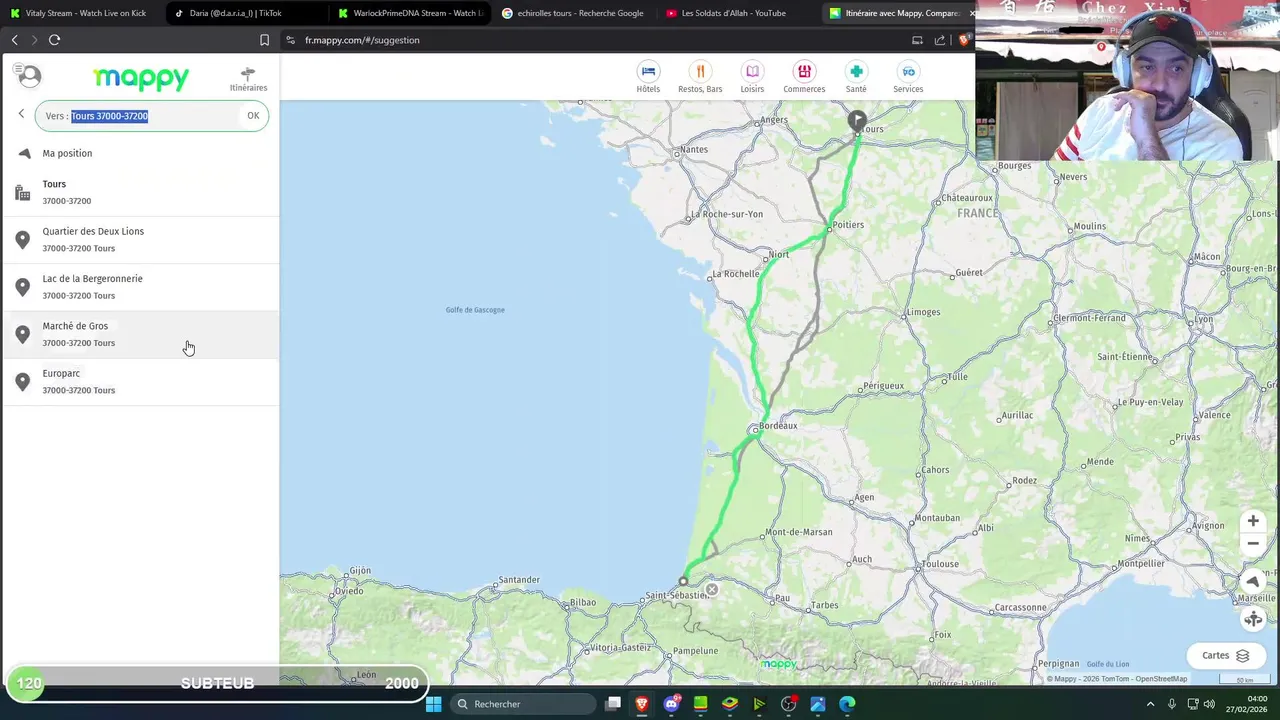Open the Brave Shields icon
Viewport: 1280px width, 720px height.
pyautogui.click(x=963, y=40)
